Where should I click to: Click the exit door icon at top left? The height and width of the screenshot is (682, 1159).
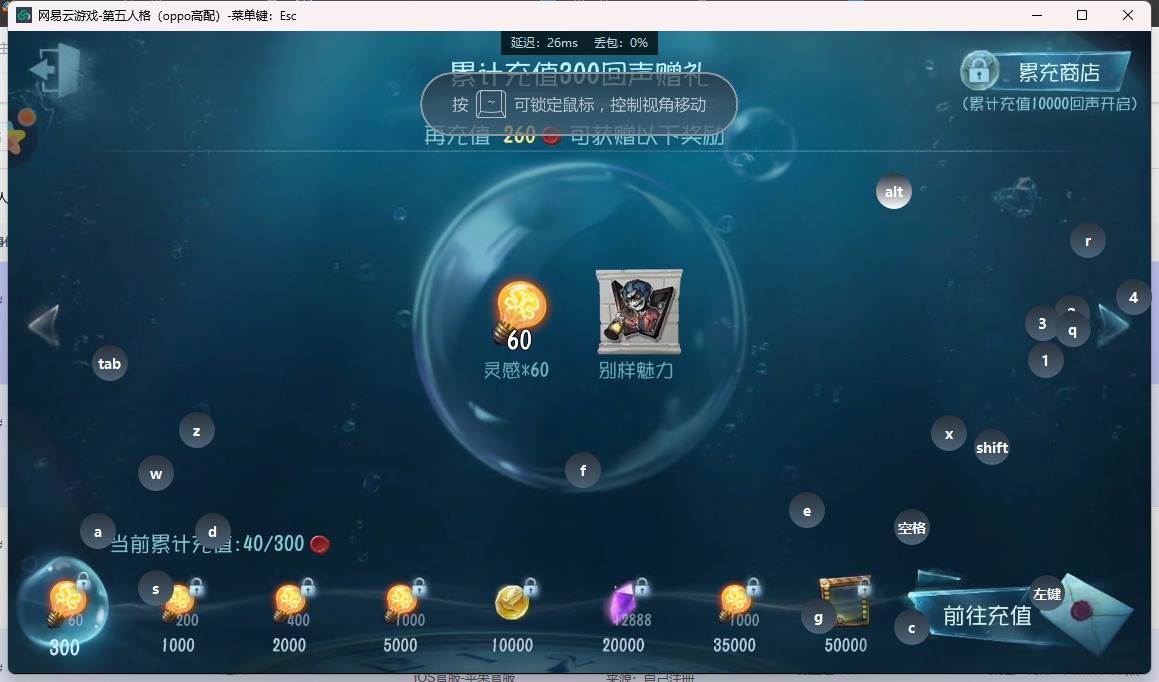click(x=55, y=70)
